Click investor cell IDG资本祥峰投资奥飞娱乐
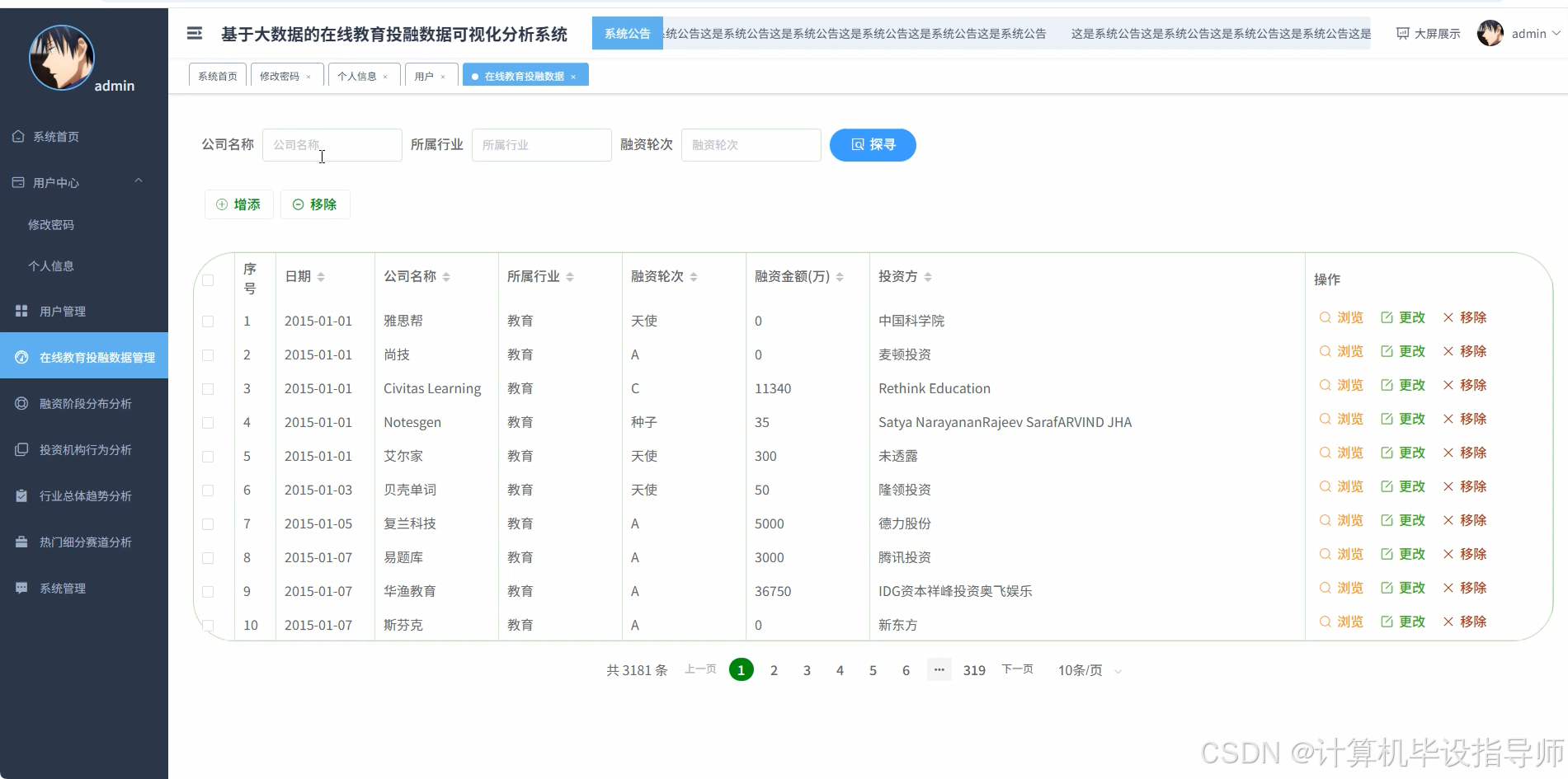Viewport: 1568px width, 779px height. point(955,591)
